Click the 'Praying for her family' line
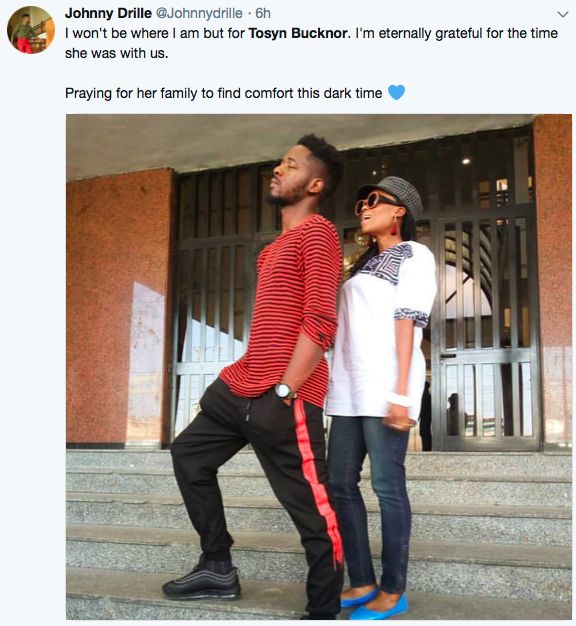576x626 pixels. 224,93
